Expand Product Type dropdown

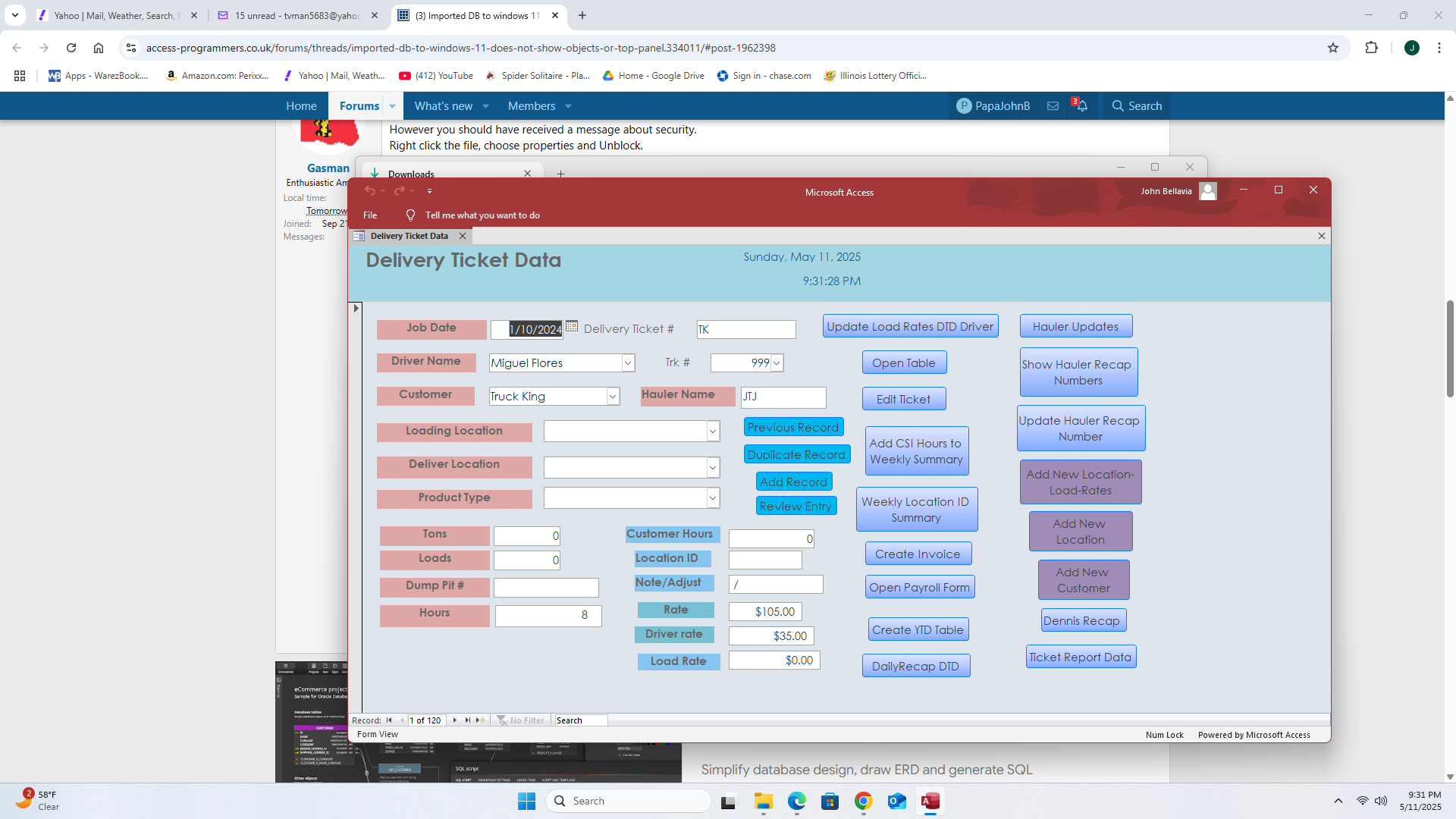pyautogui.click(x=713, y=498)
